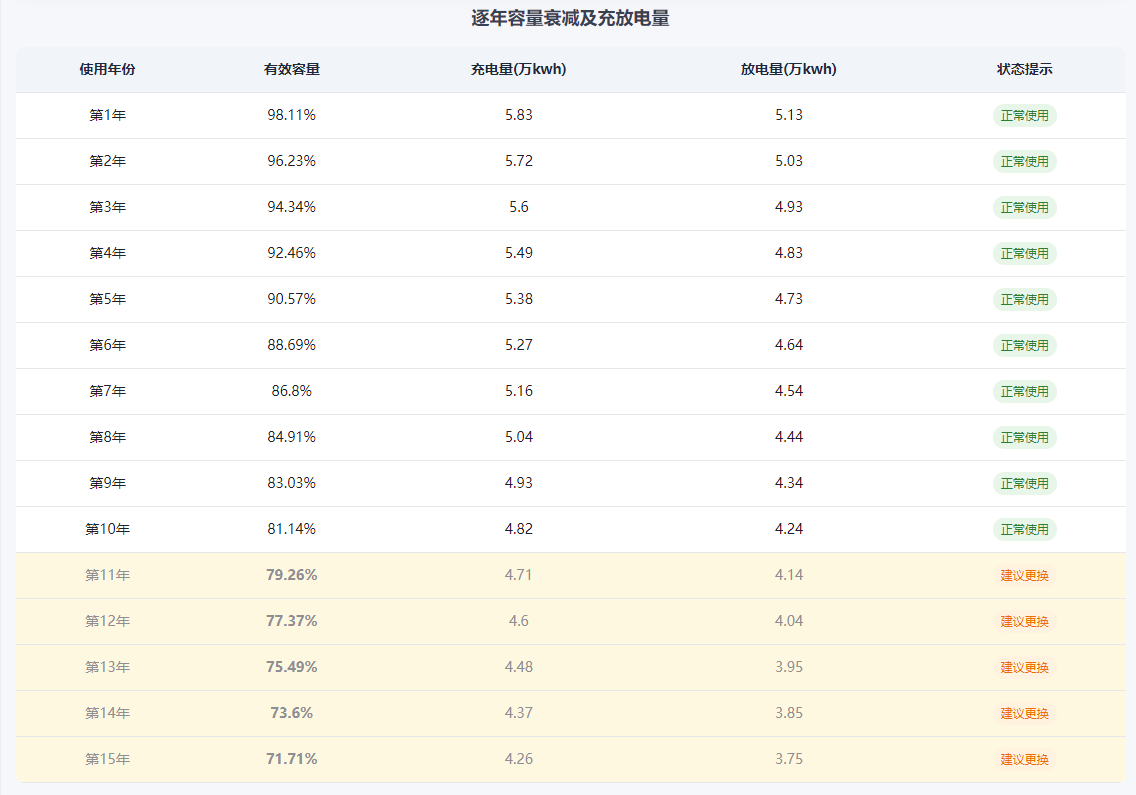Click the bold 79.26% capacity value
The width and height of the screenshot is (1136, 795).
pyautogui.click(x=291, y=575)
